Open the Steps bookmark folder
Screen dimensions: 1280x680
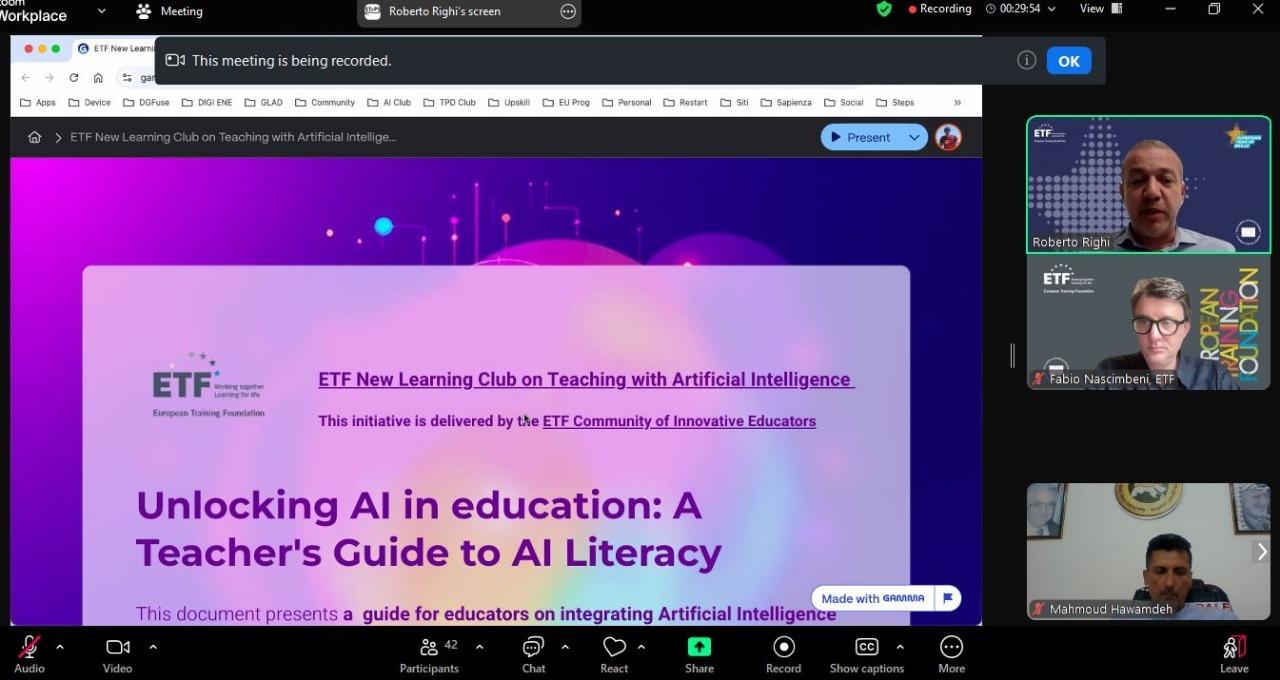tap(895, 102)
